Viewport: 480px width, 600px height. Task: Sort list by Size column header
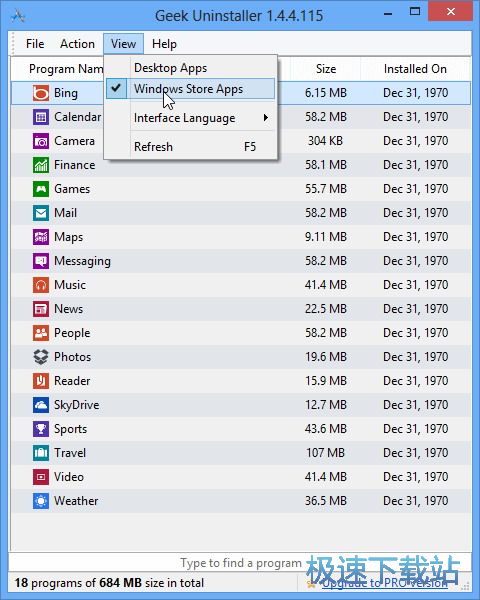pos(326,69)
